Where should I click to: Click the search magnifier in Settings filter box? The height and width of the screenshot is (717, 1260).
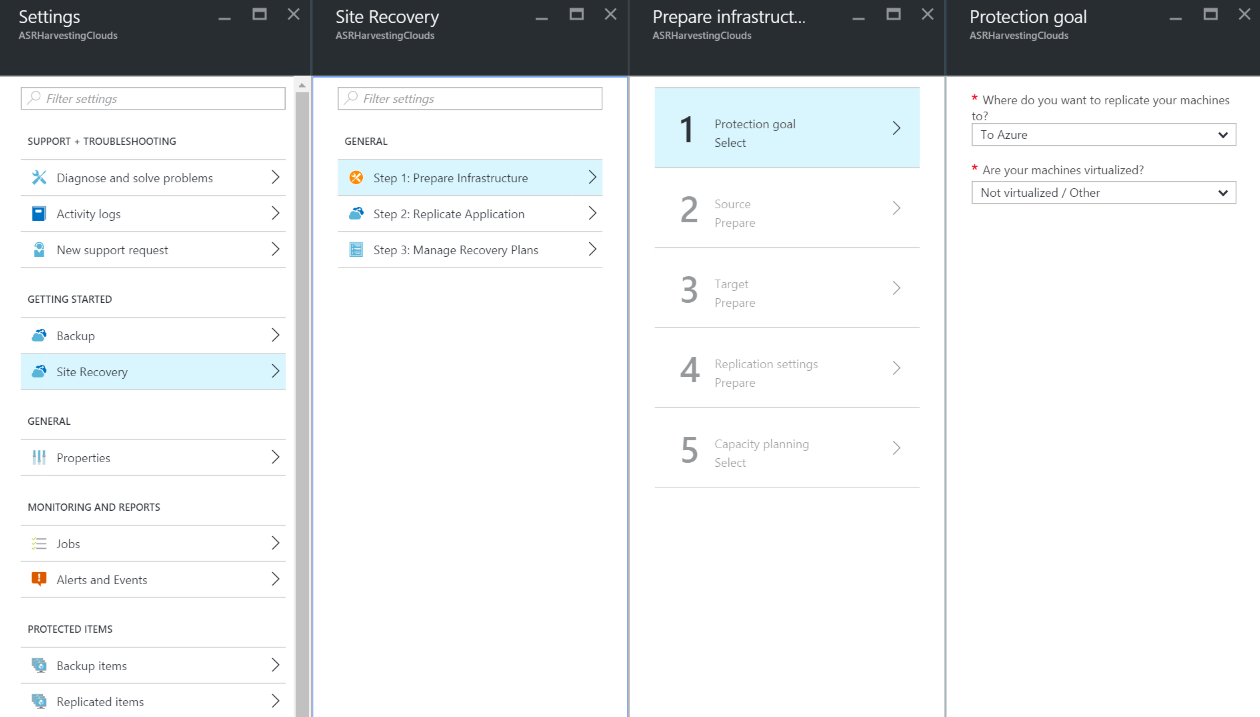coord(35,99)
